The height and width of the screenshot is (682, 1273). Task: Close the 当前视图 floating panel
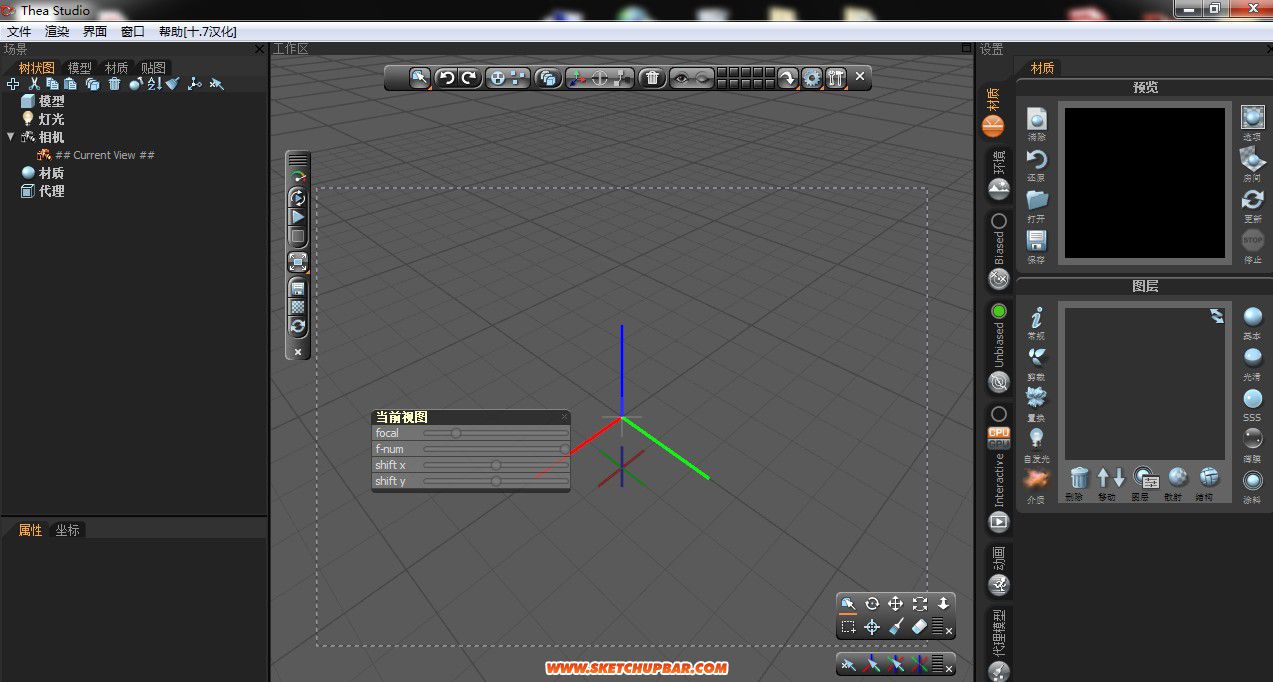564,417
